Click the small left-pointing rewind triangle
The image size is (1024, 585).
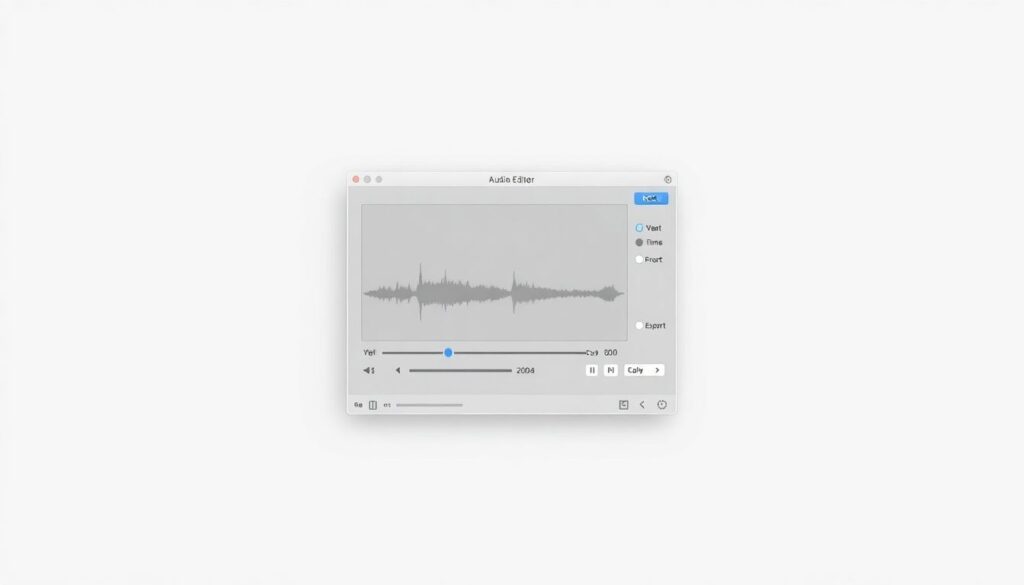[397, 370]
